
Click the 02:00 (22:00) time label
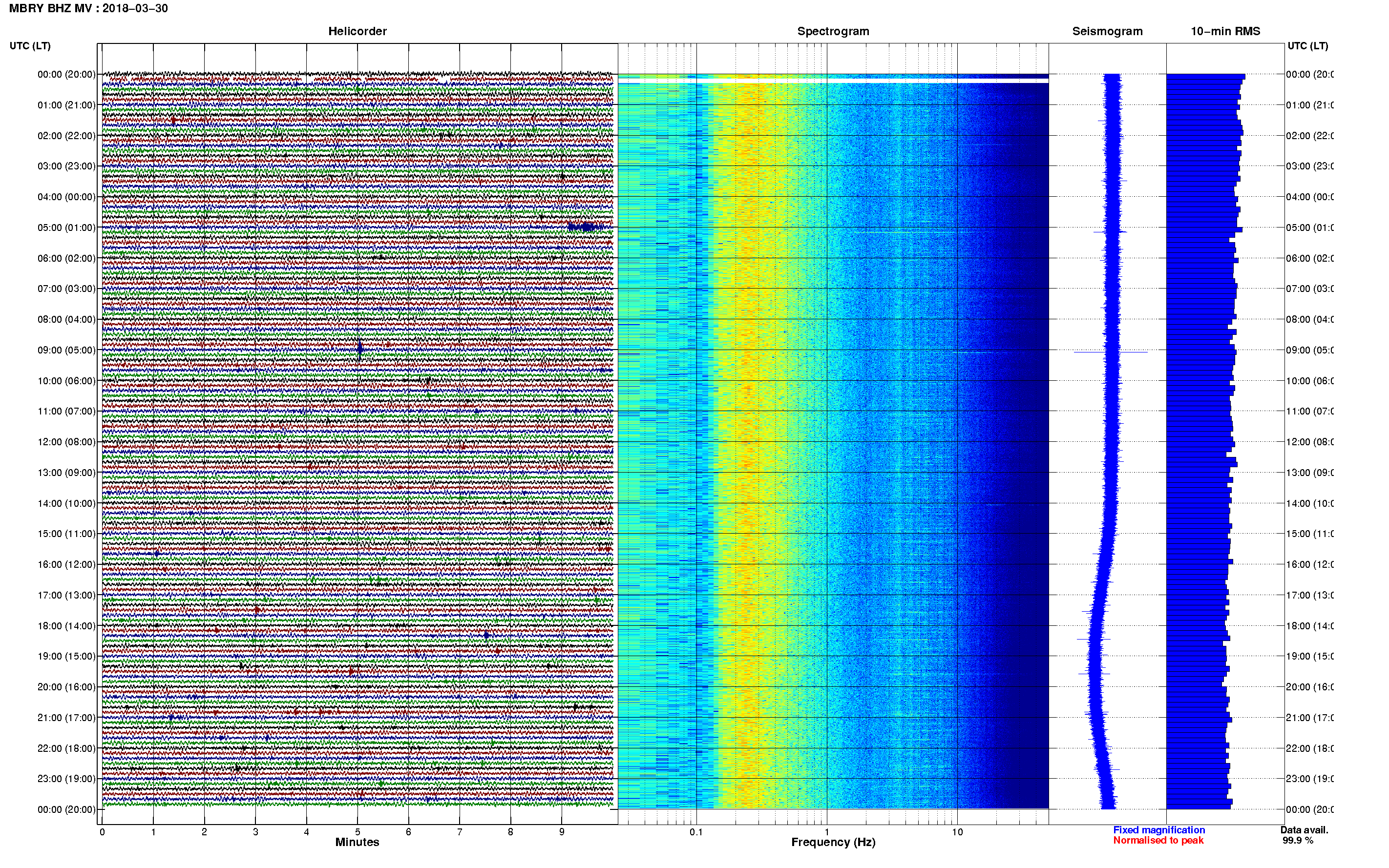pyautogui.click(x=66, y=136)
